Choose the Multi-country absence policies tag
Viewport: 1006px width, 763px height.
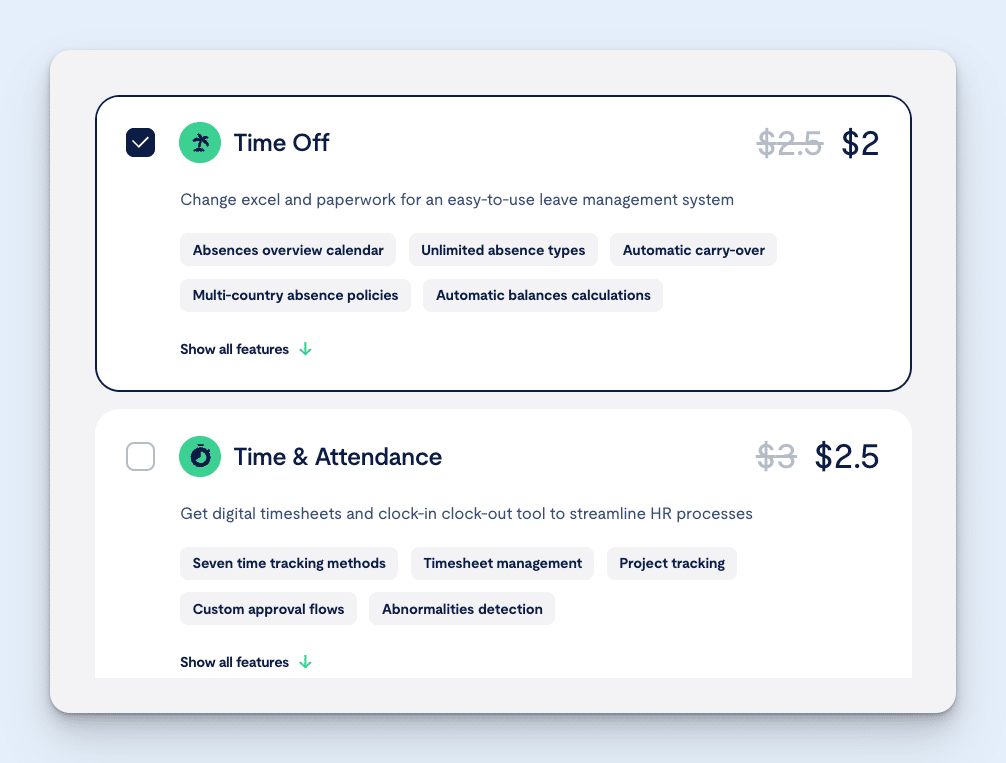(x=295, y=295)
